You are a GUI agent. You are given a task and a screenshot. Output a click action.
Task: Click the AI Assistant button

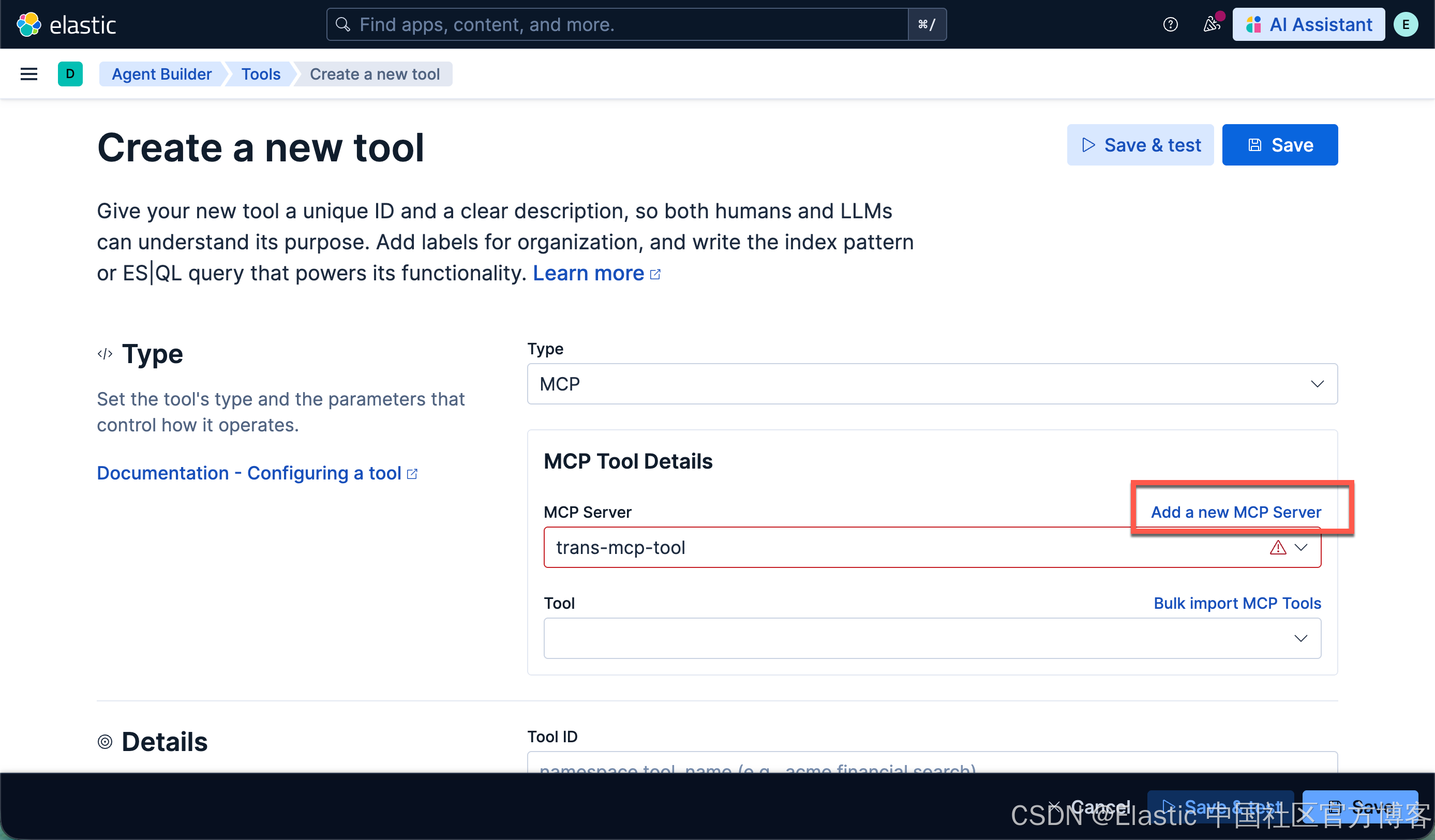[x=1309, y=24]
